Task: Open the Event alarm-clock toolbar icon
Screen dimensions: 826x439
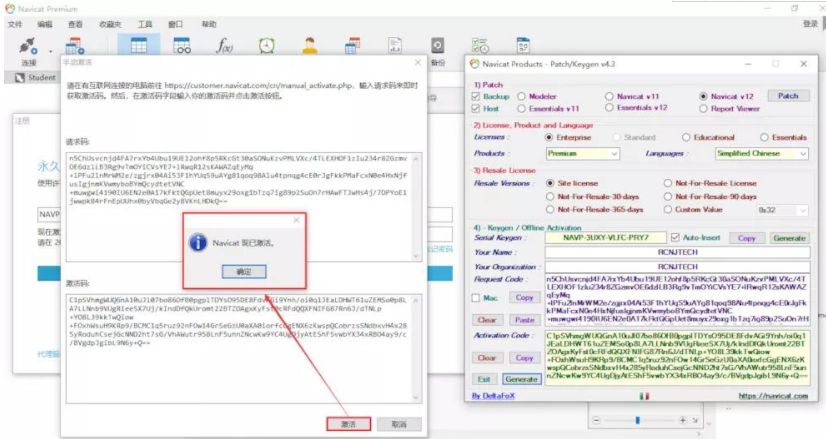Action: coord(267,46)
